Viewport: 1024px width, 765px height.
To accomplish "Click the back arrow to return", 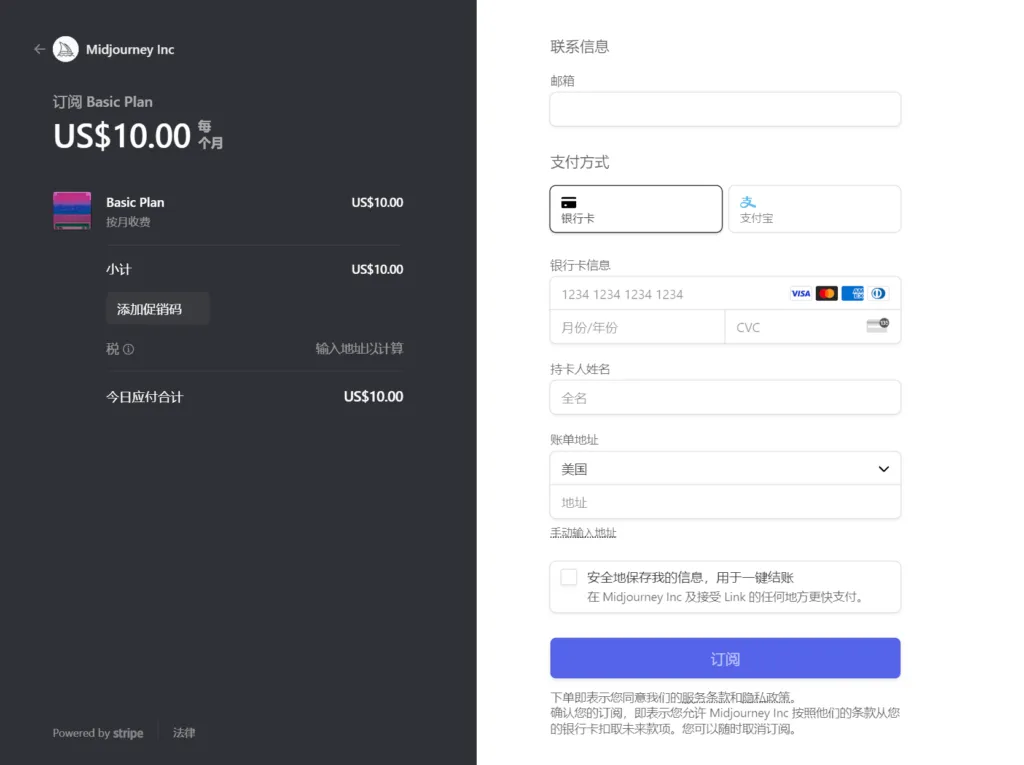I will pos(38,49).
